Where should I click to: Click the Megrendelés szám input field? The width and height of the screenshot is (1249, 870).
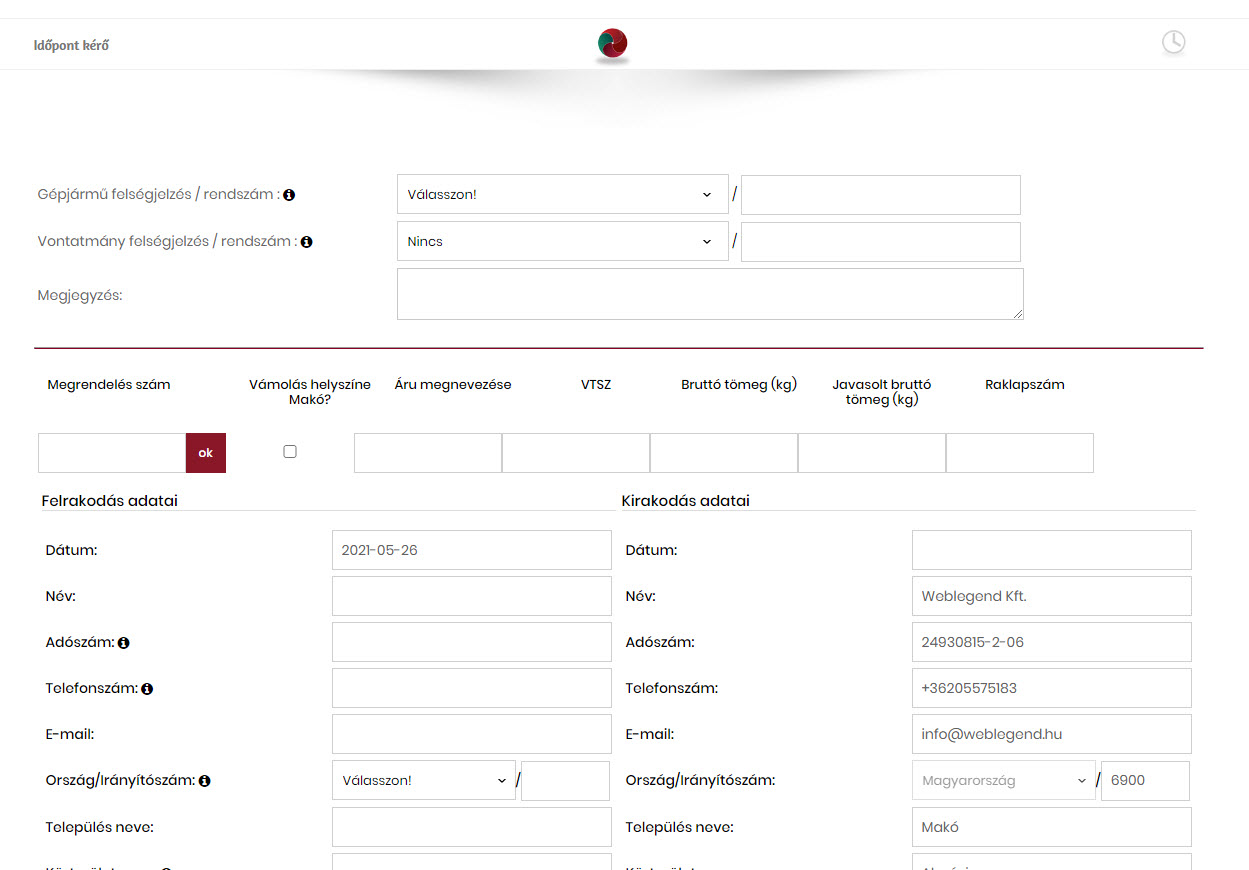point(112,453)
